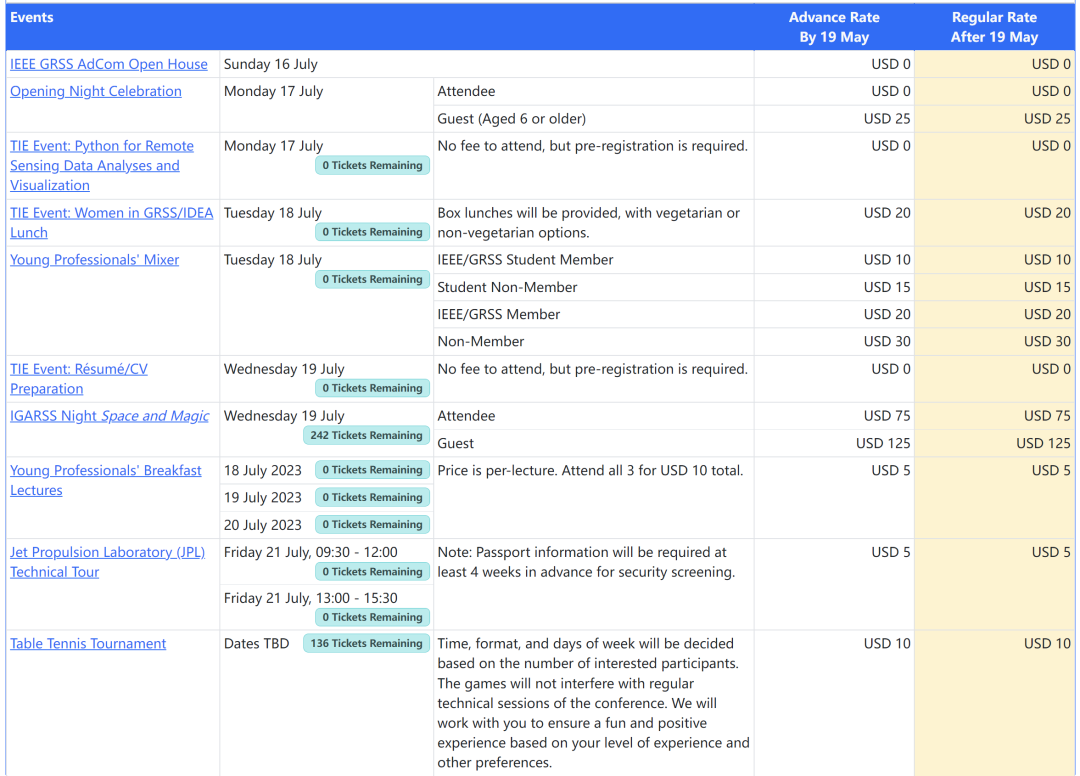Click 0 Tickets Remaining badge for 20 July 2023
1080x776 pixels.
click(x=373, y=524)
